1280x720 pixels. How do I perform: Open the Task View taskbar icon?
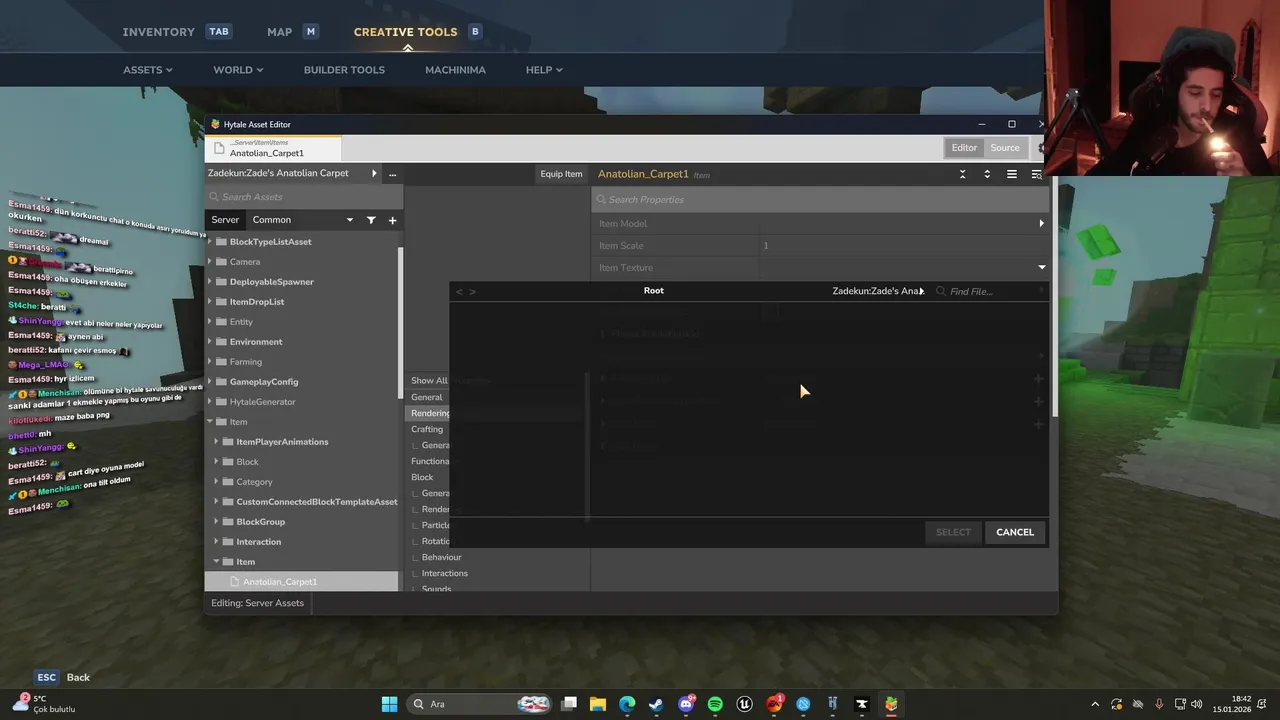[x=569, y=704]
